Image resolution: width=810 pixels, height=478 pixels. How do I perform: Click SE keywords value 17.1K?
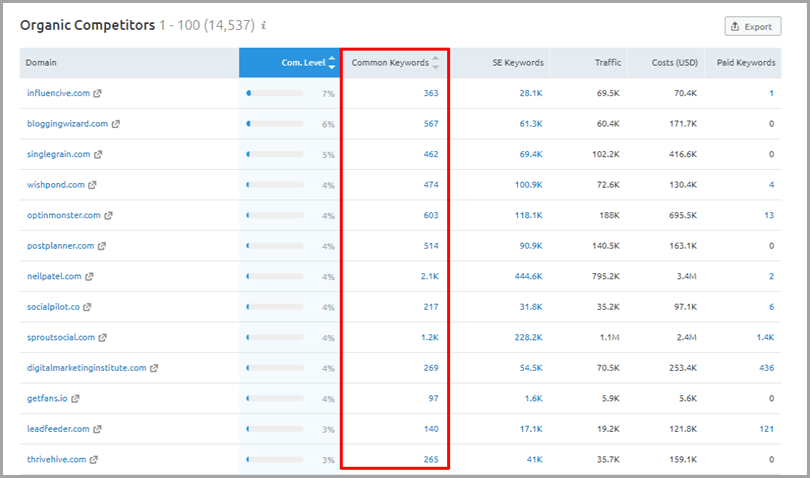tap(531, 428)
